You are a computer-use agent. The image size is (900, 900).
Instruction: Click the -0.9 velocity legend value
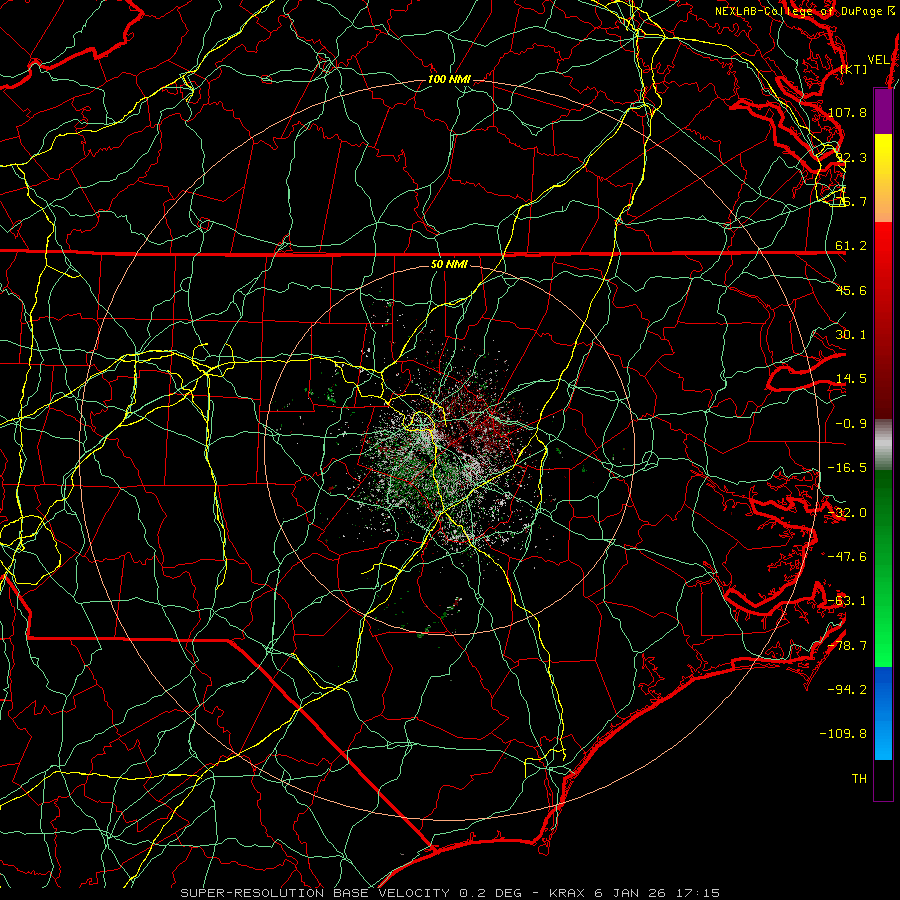[851, 424]
